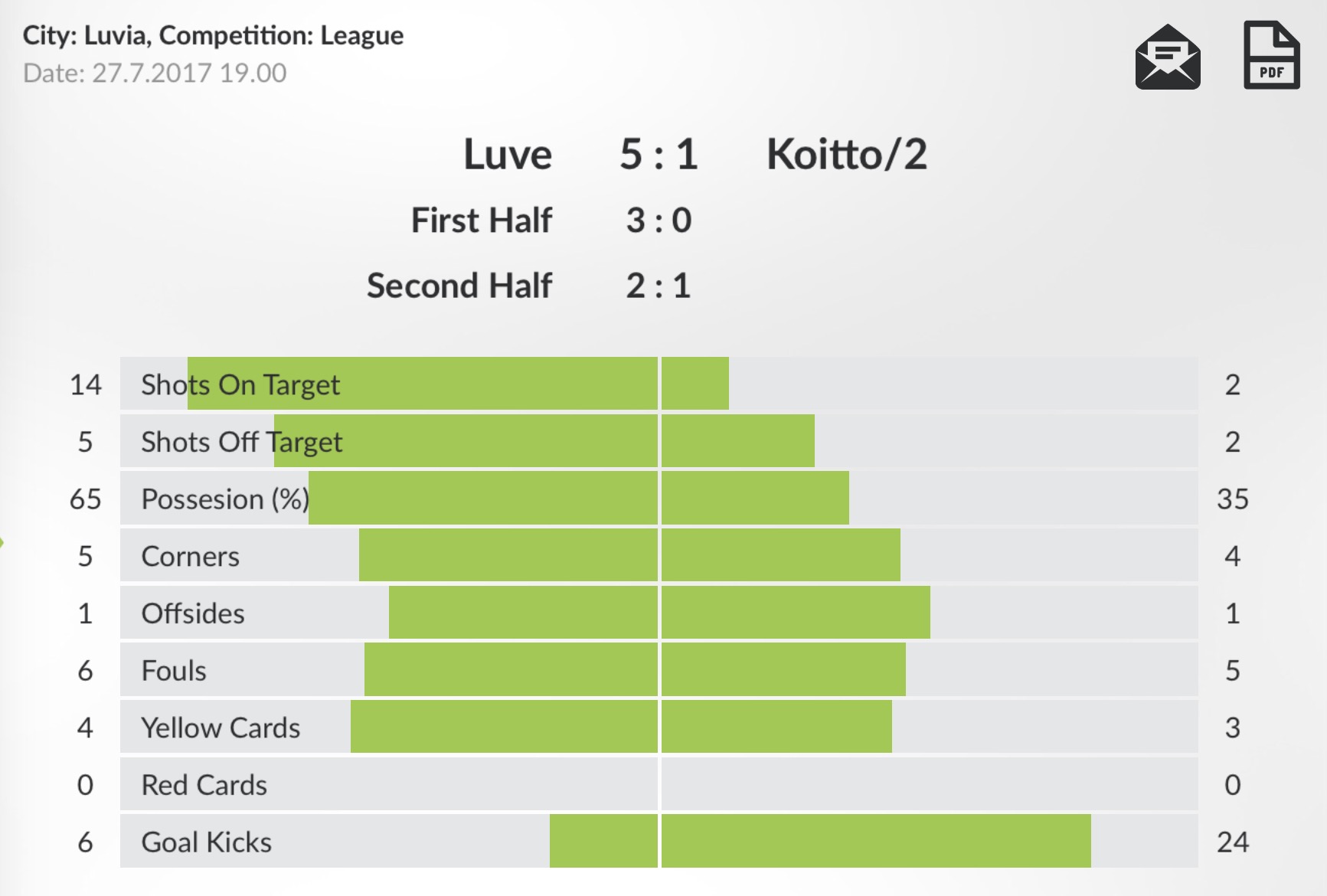Click the Offsides stat label
Screen dimensions: 1327x896
point(193,613)
